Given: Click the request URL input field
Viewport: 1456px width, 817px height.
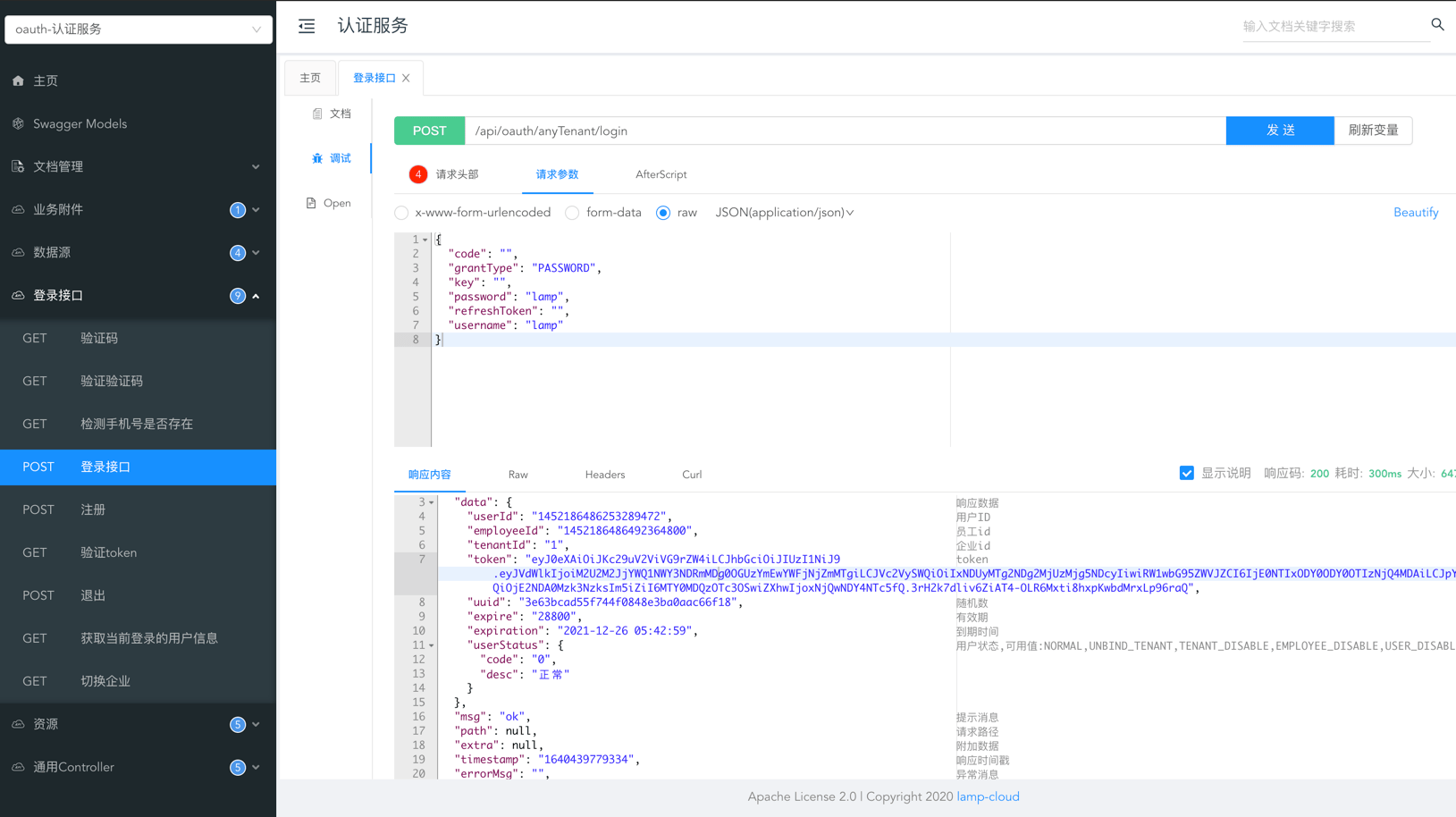Looking at the screenshot, I should [x=845, y=131].
